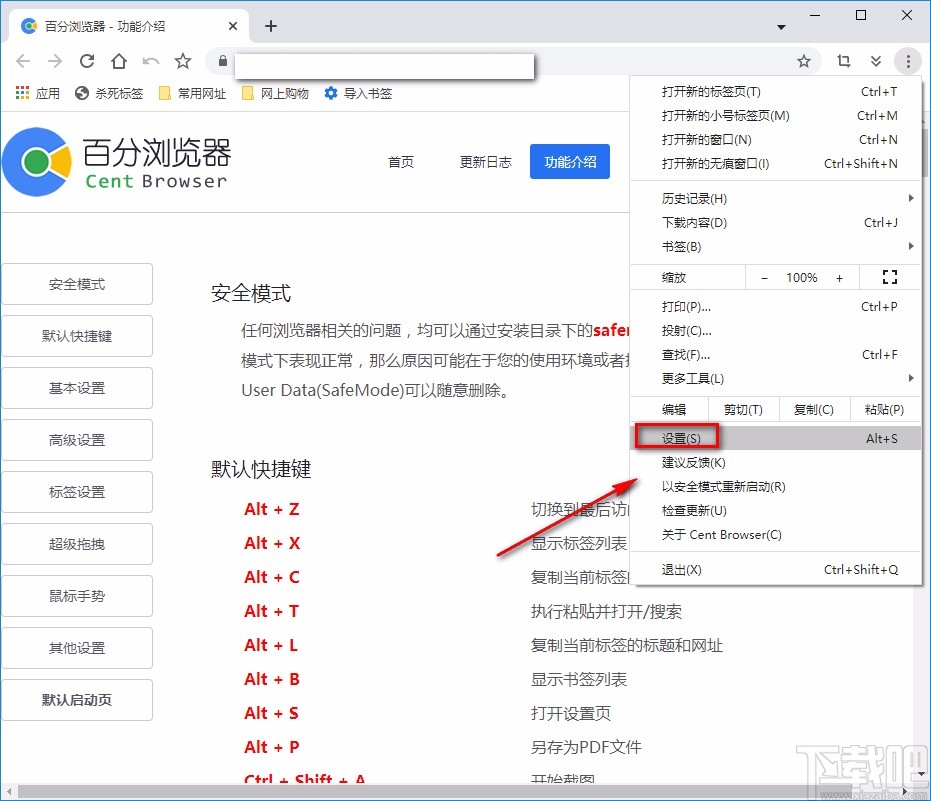Choose 投射(C)... in menu
Image resolution: width=931 pixels, height=801 pixels.
coord(775,330)
